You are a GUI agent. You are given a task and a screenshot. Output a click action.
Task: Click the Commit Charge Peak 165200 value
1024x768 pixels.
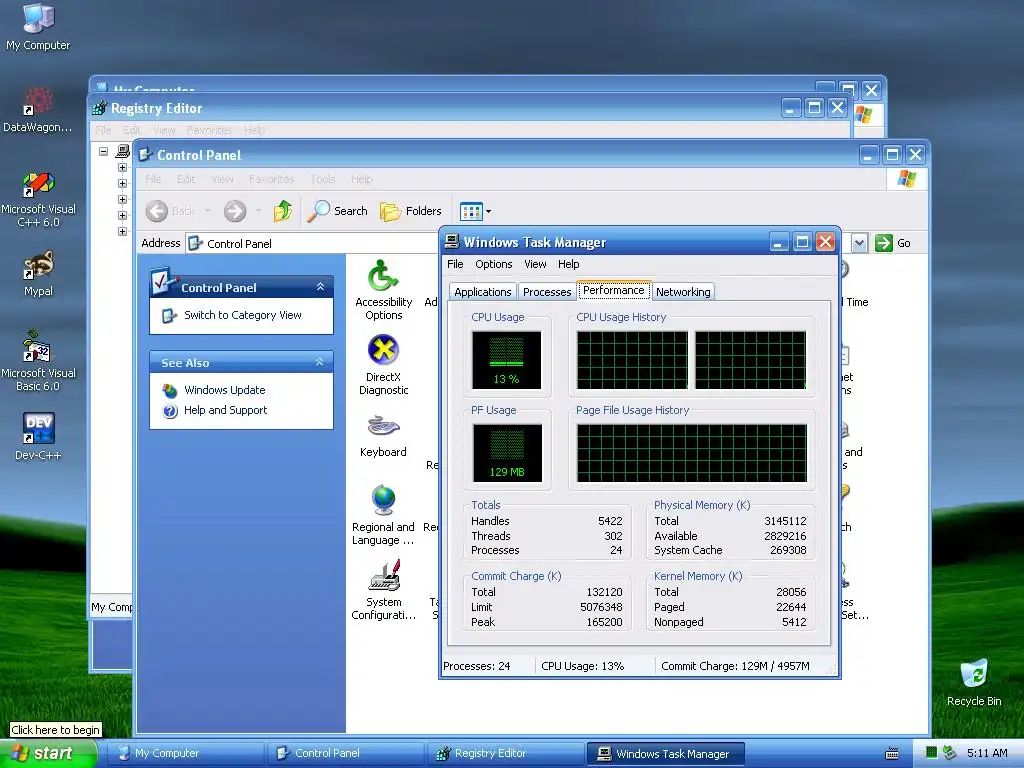click(604, 622)
